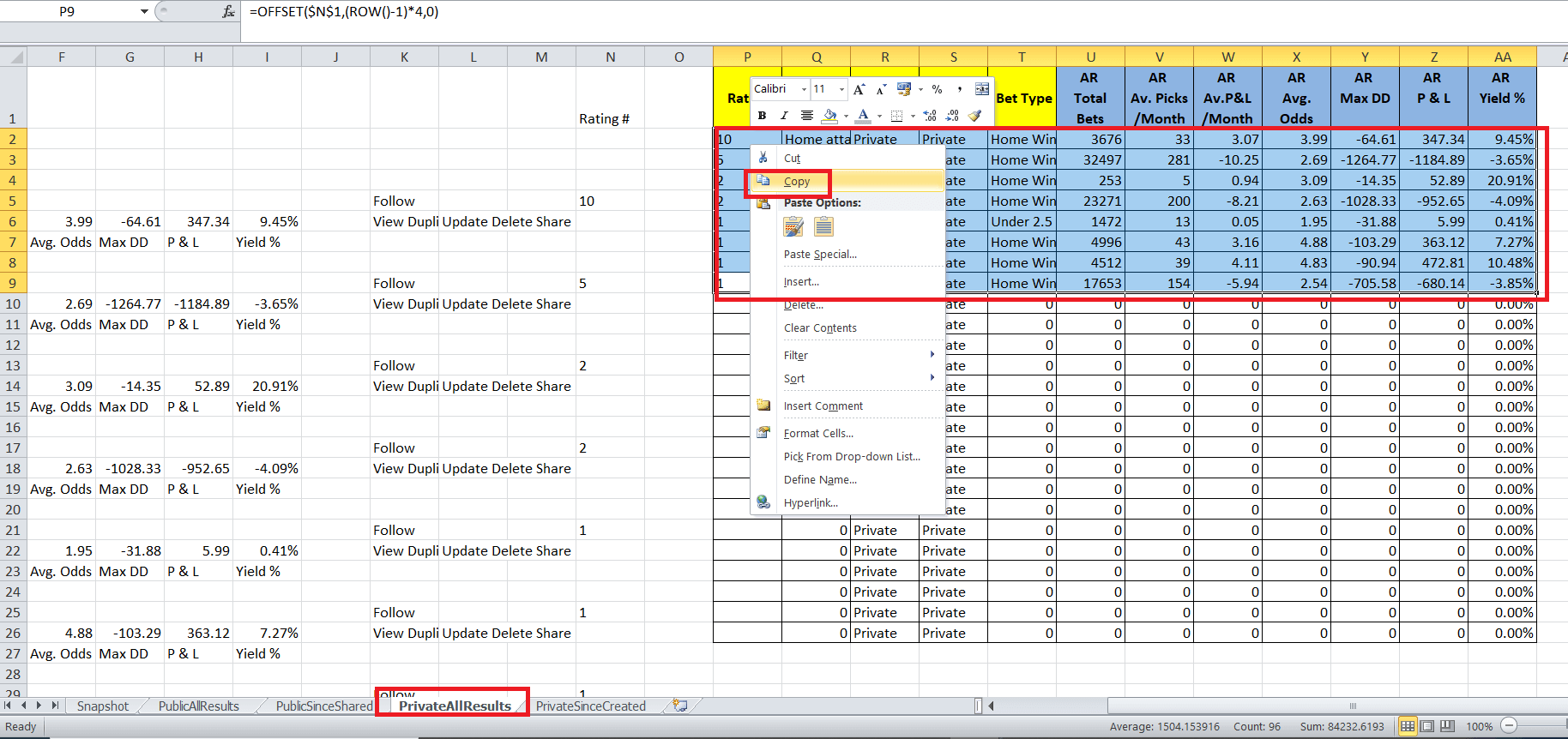Click the 100% zoom level
Screen dimensions: 1568x739
click(1480, 727)
